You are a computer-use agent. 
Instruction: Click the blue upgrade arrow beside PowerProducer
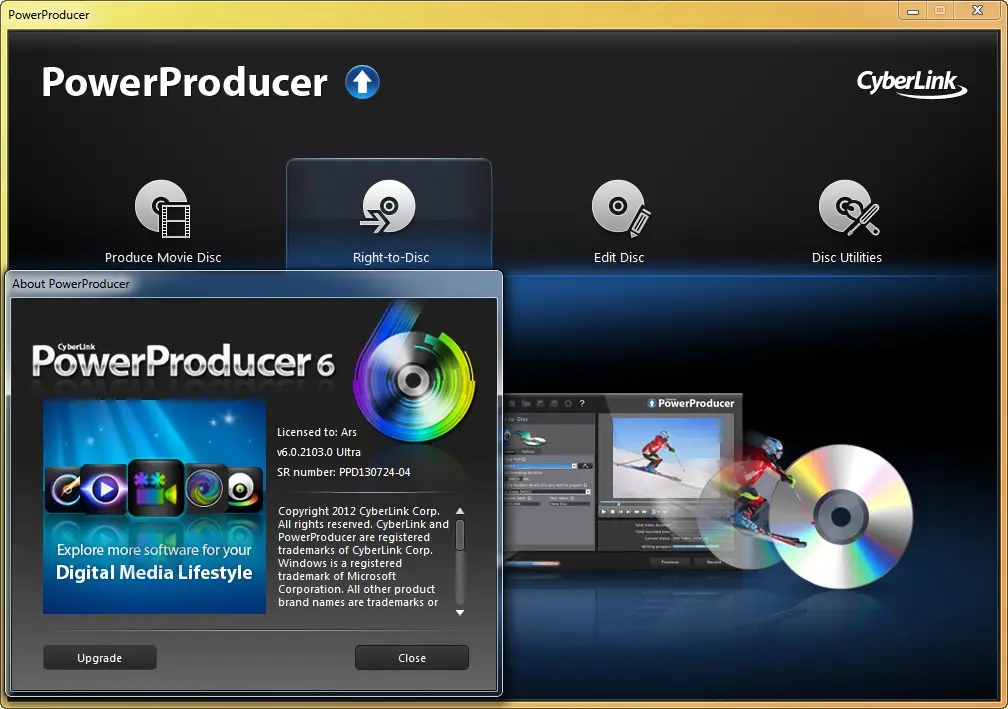pos(363,82)
